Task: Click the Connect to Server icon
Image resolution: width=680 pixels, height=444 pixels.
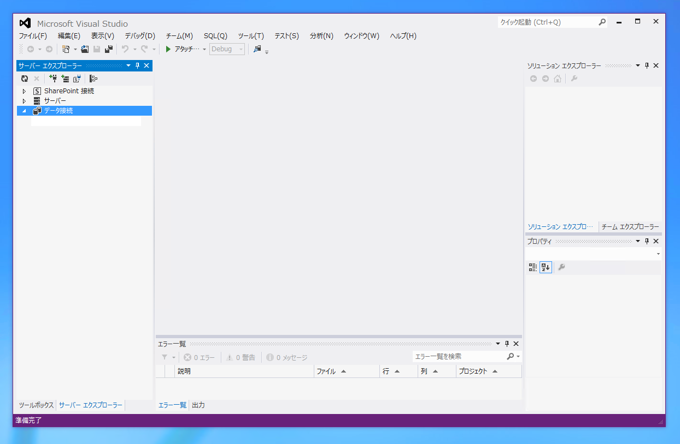Action: [65, 78]
